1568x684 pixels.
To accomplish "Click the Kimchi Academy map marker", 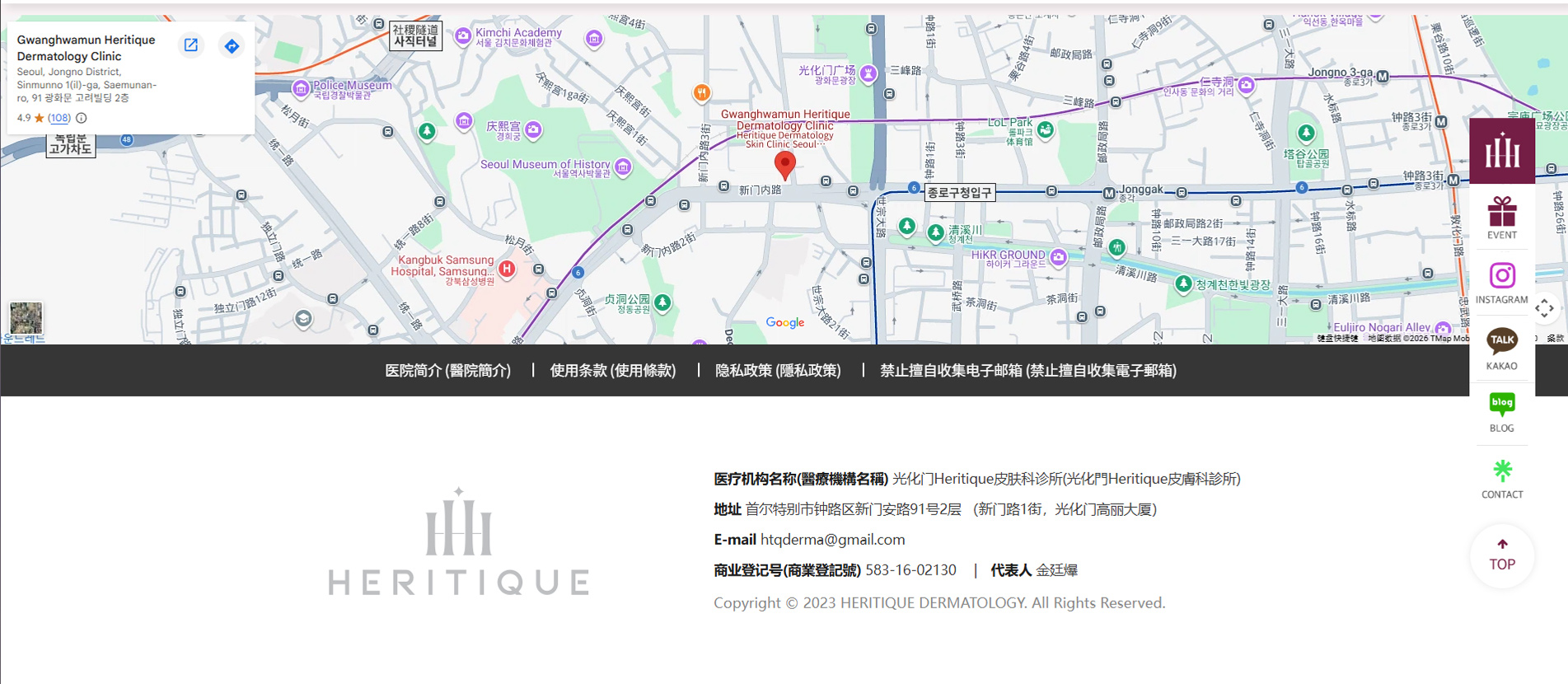I will tap(463, 35).
